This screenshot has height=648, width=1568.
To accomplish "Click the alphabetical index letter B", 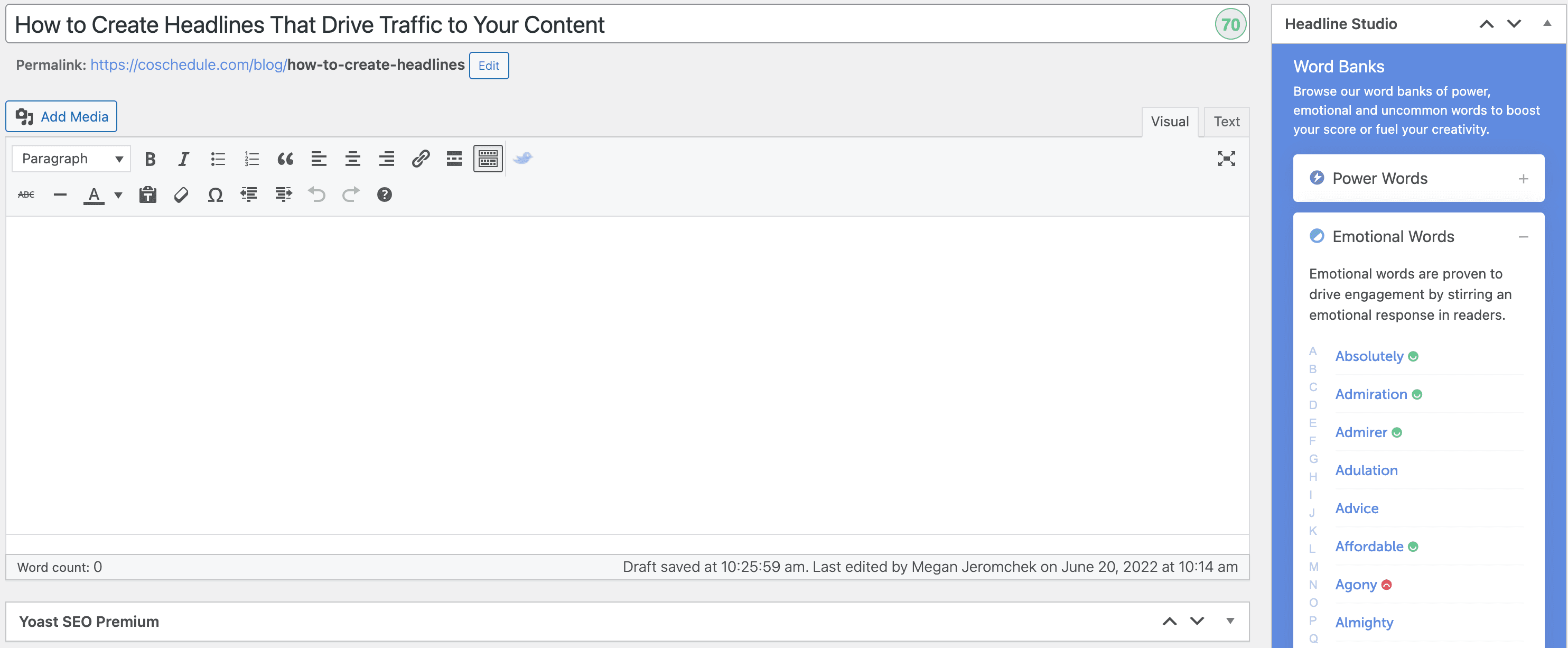I will click(1312, 370).
